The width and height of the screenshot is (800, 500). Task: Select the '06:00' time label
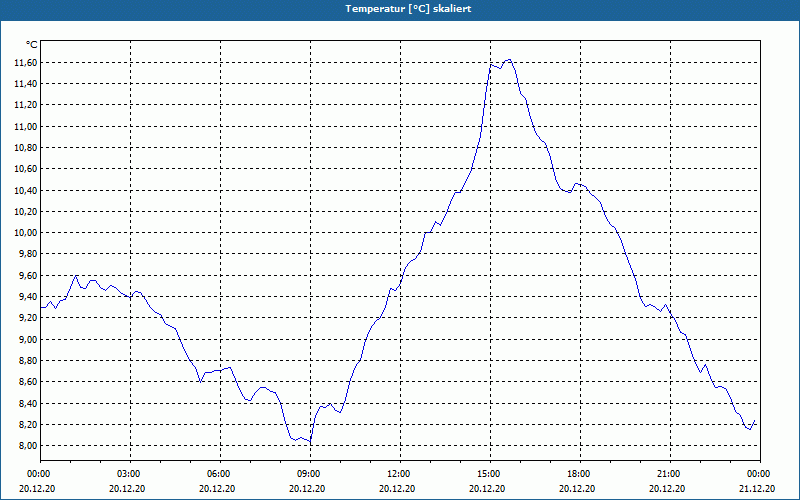[220, 474]
